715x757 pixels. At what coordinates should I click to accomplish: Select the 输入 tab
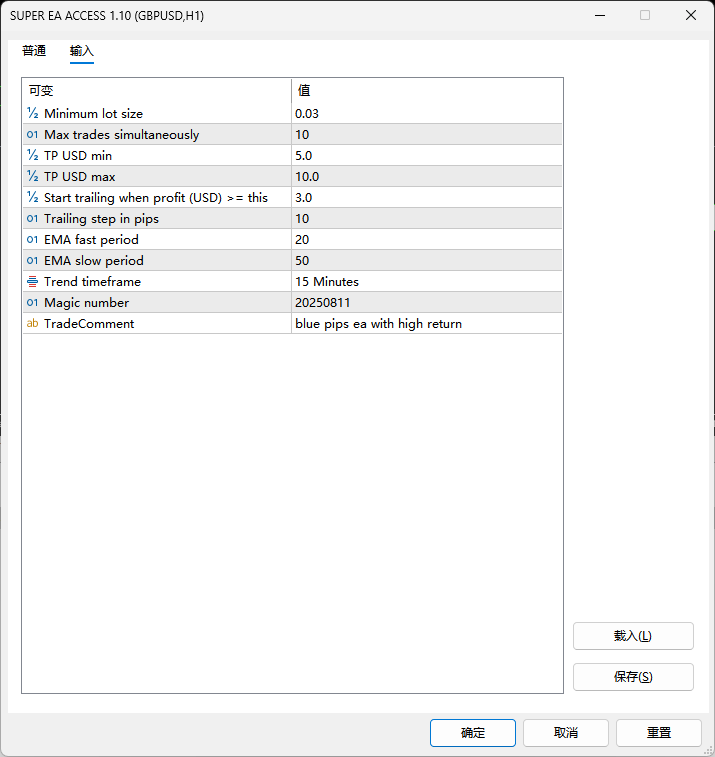click(x=82, y=51)
